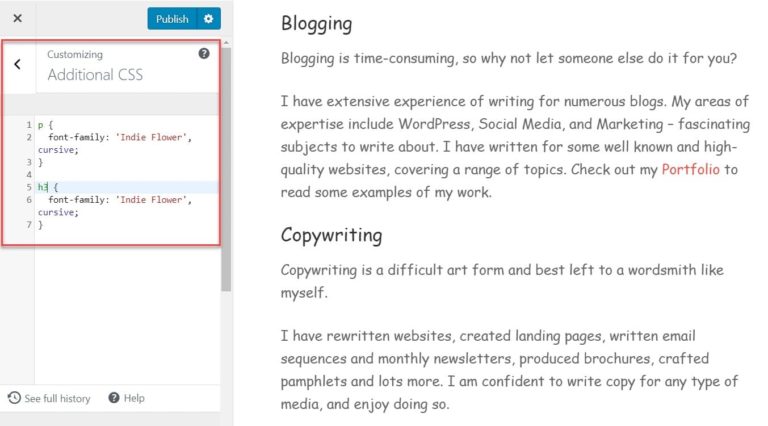This screenshot has height=426, width=768.
Task: Close the Customizer with the X icon
Action: 18,18
